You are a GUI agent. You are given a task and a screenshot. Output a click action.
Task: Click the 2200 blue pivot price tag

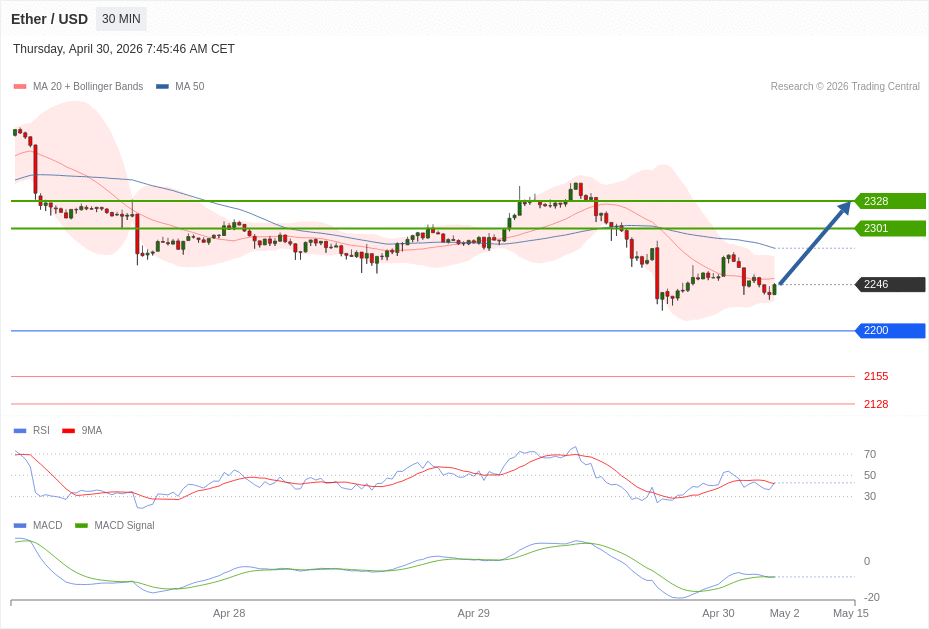[x=890, y=330]
